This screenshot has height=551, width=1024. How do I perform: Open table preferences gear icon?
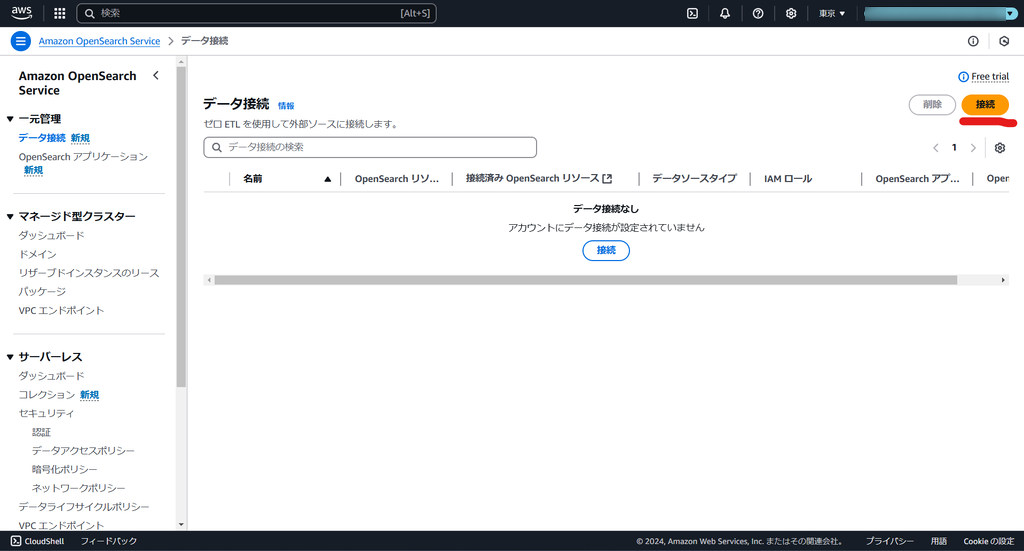pyautogui.click(x=1000, y=148)
